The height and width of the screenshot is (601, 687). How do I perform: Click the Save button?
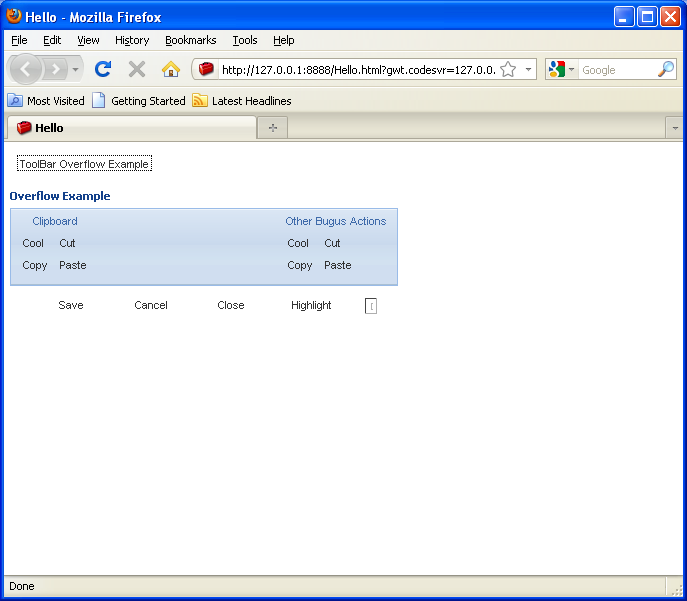[71, 305]
